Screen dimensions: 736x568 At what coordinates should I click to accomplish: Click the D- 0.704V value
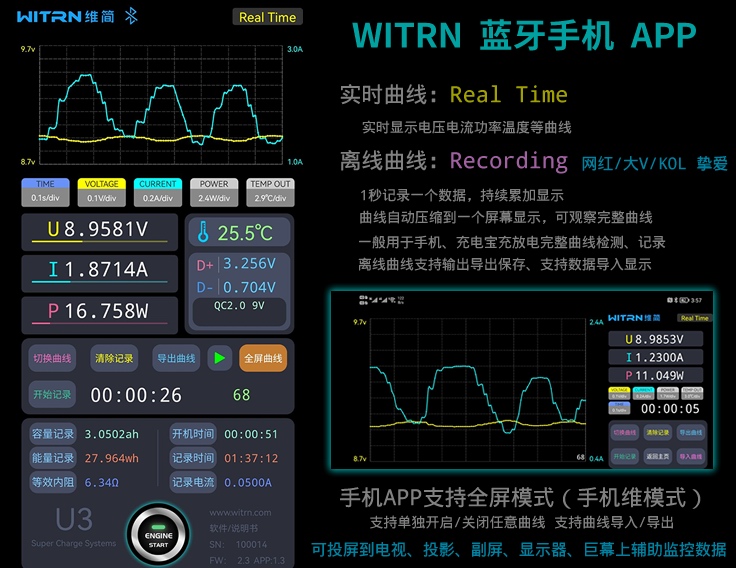pyautogui.click(x=249, y=287)
